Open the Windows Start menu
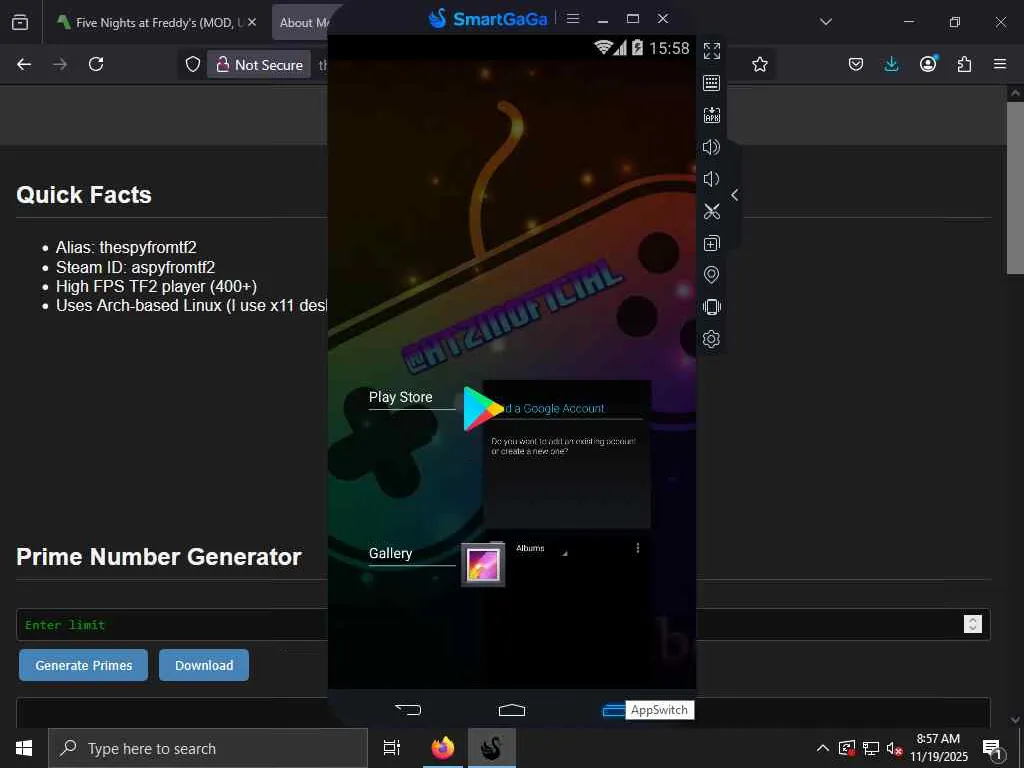Screen dimensions: 1024x768 pyautogui.click(x=24, y=748)
